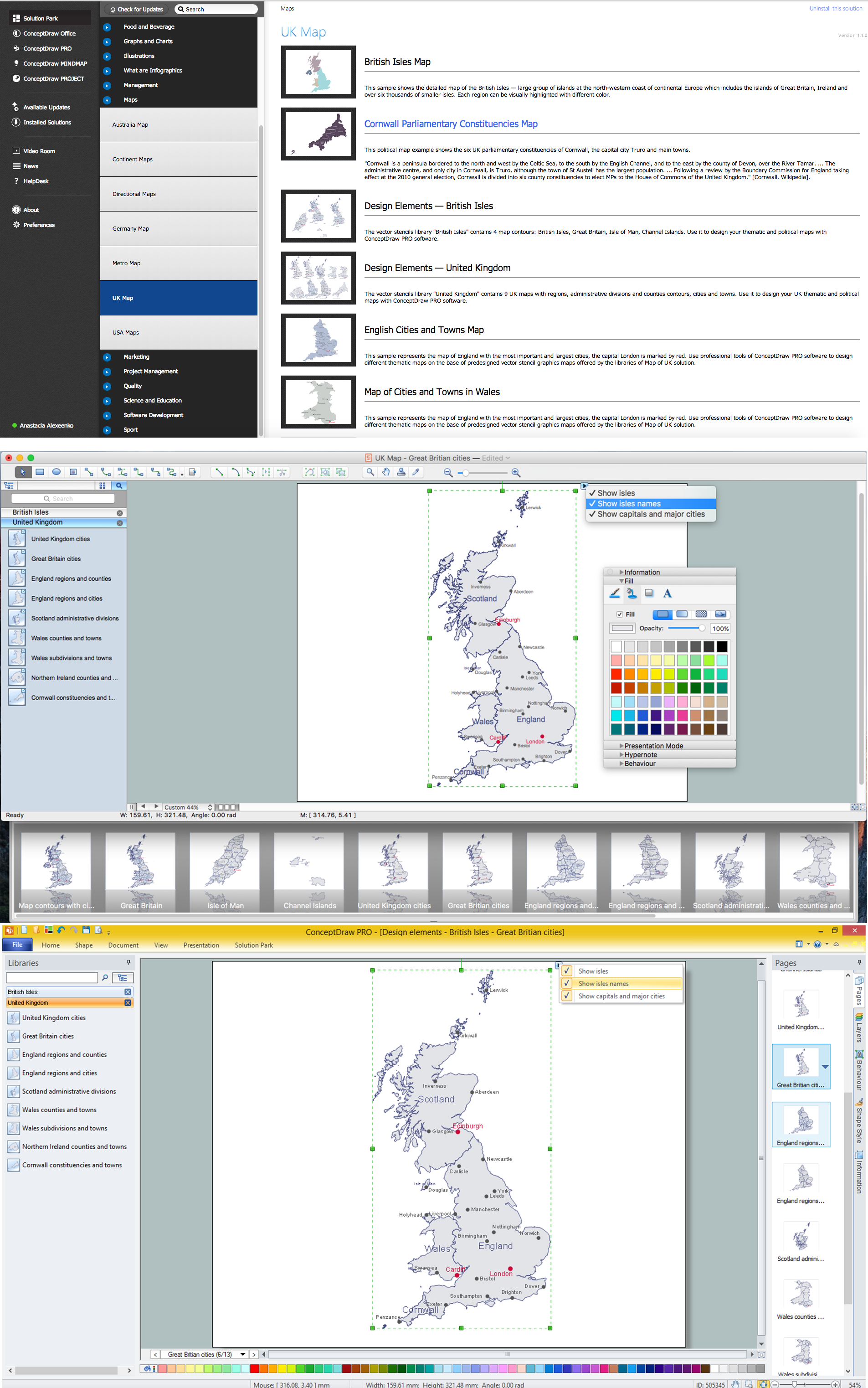
Task: Pick the eyedropper tool in Mac toolbar
Action: 416,472
